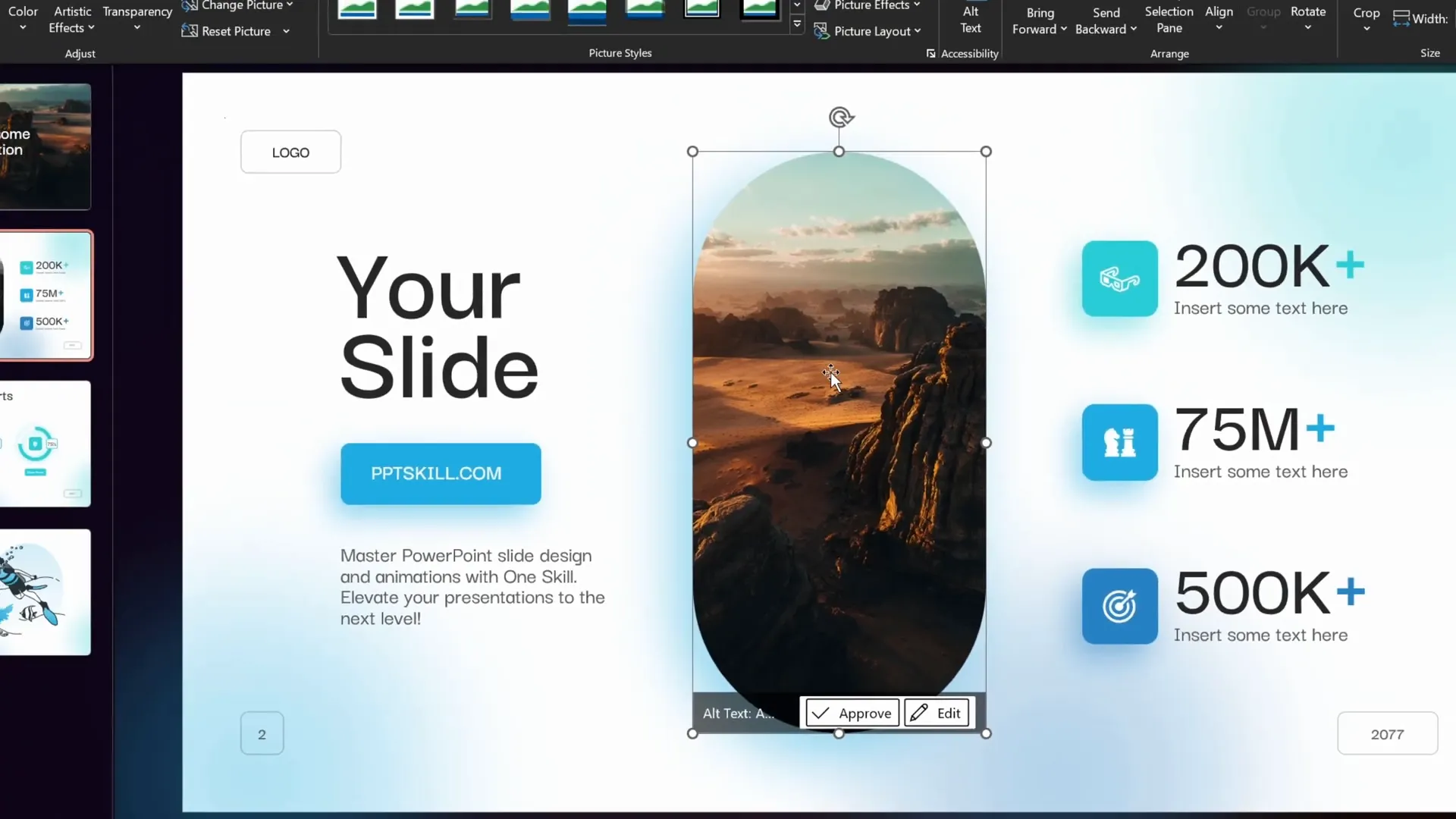Select the eighth picture style thumbnail

tap(760, 9)
